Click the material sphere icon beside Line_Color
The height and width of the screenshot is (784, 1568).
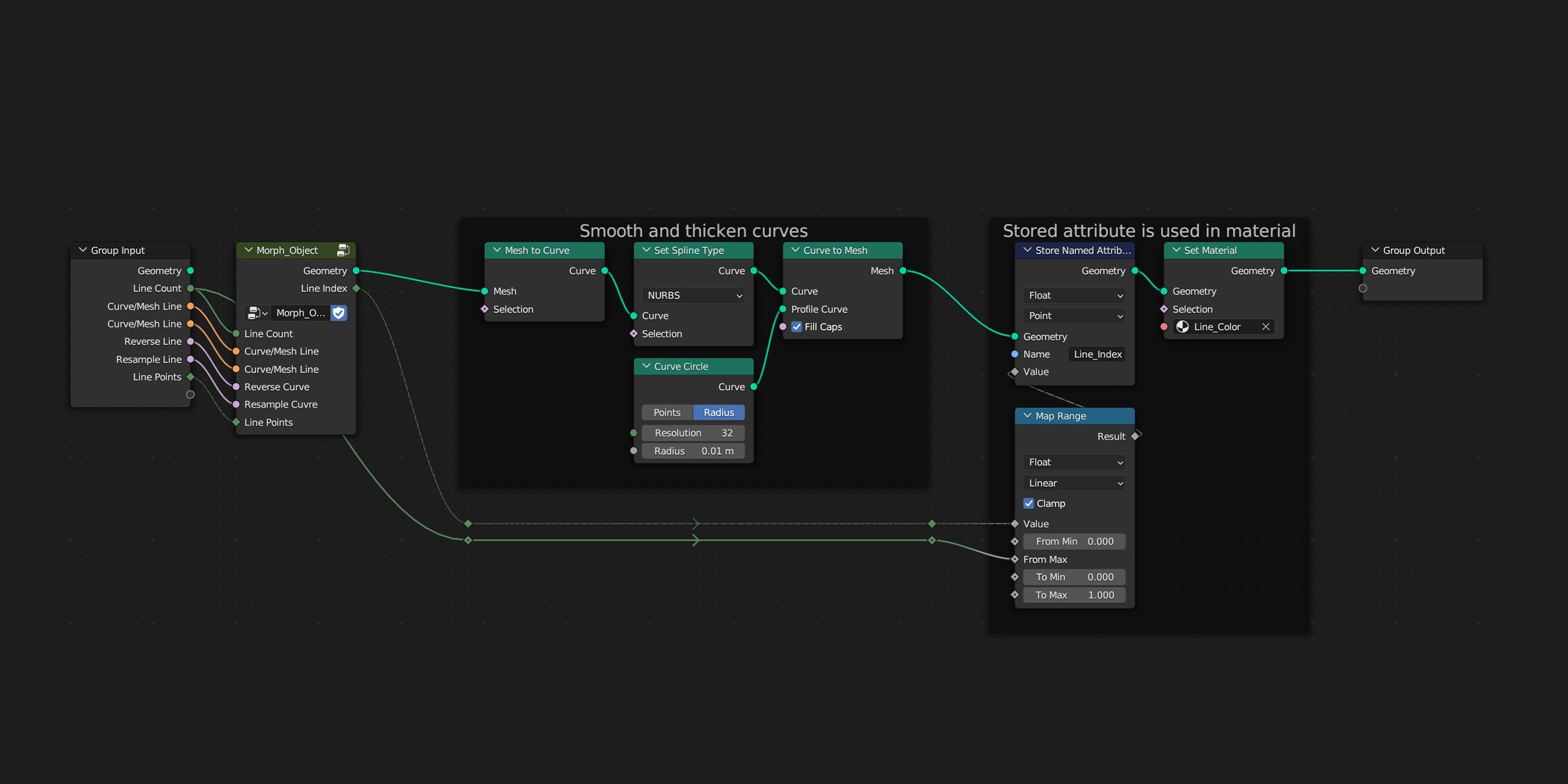click(1183, 327)
